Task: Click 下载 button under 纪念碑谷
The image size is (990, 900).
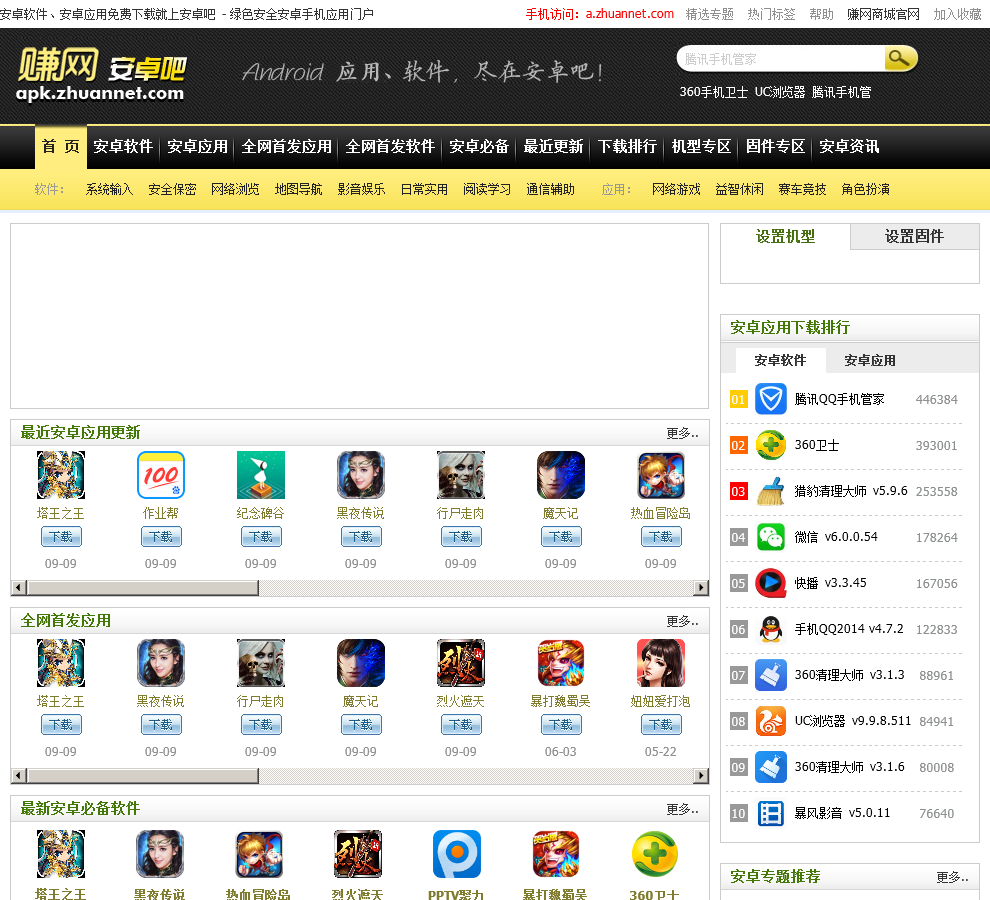Action: coord(261,537)
